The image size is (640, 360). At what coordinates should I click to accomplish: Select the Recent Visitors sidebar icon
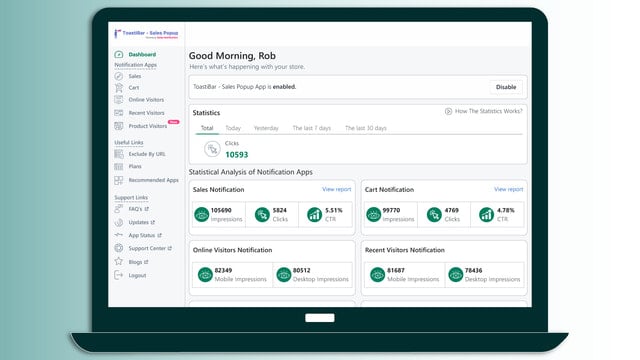click(119, 113)
